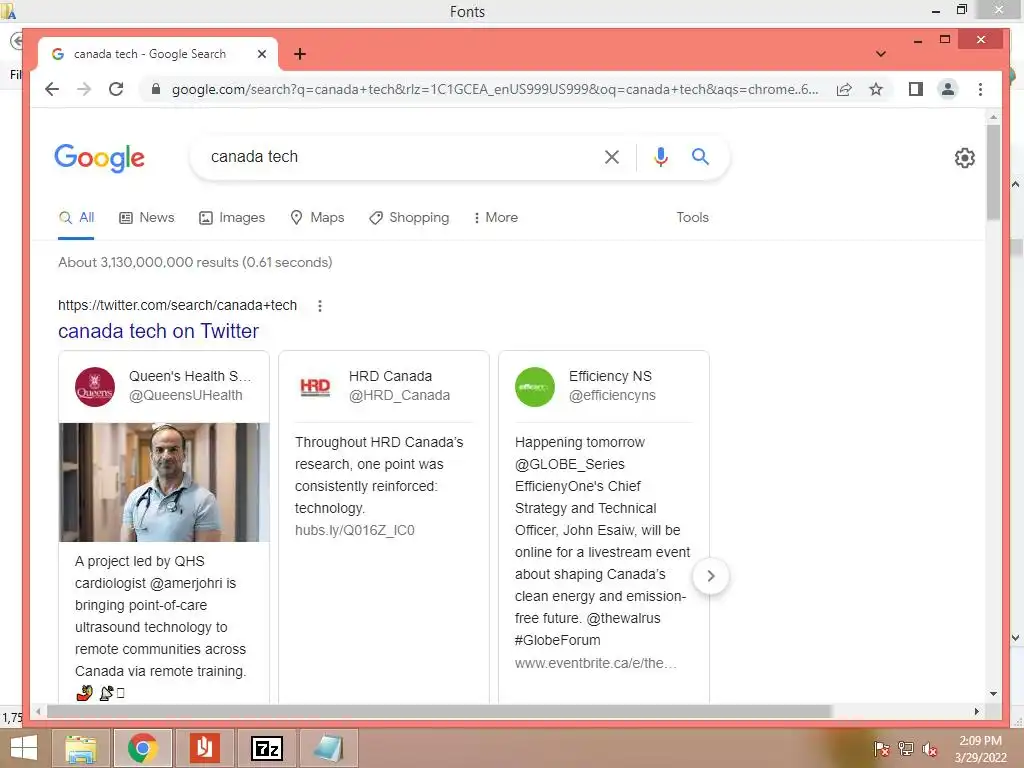Click the Chrome taskbar icon
This screenshot has width=1024, height=768.
coord(142,748)
